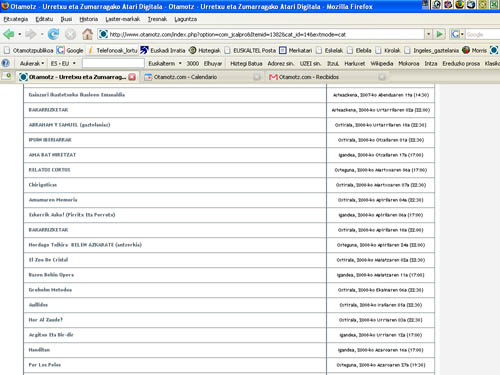500x375 pixels.
Task: Click the Hiztegi Batua toolbar button
Action: (246, 63)
